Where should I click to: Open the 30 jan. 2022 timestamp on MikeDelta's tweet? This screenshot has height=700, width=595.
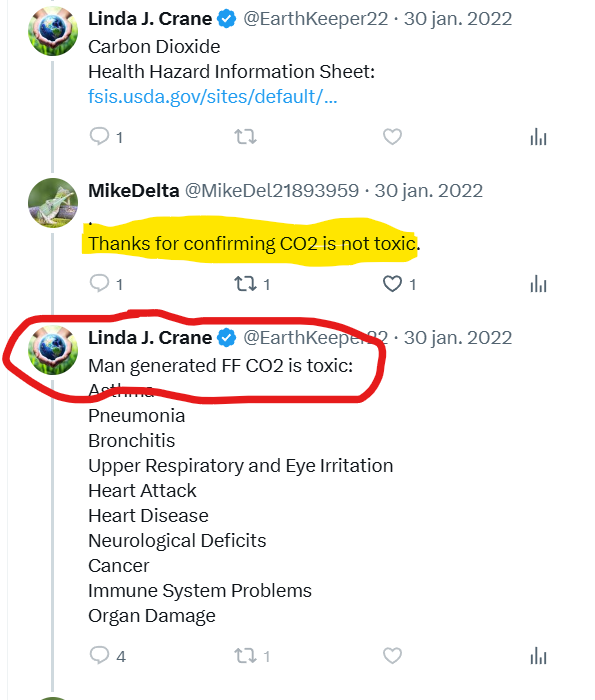[x=429, y=191]
